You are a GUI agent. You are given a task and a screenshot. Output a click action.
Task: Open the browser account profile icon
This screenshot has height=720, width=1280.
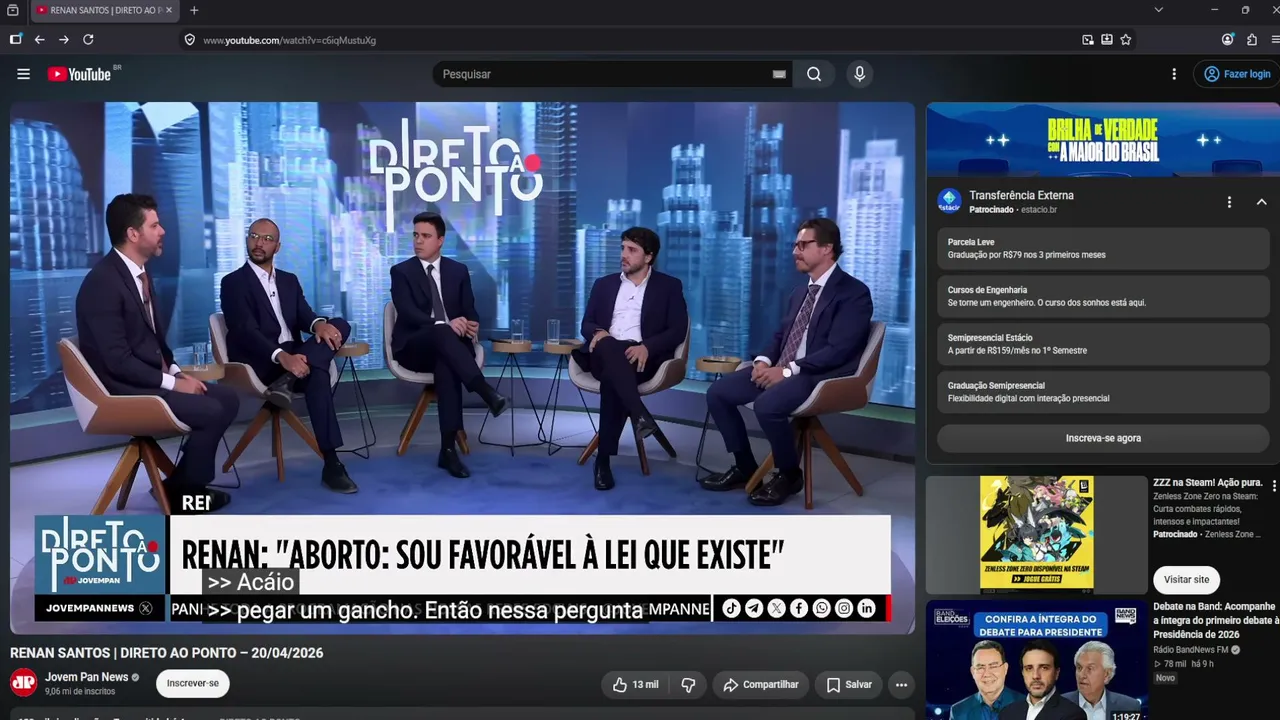pos(1228,40)
